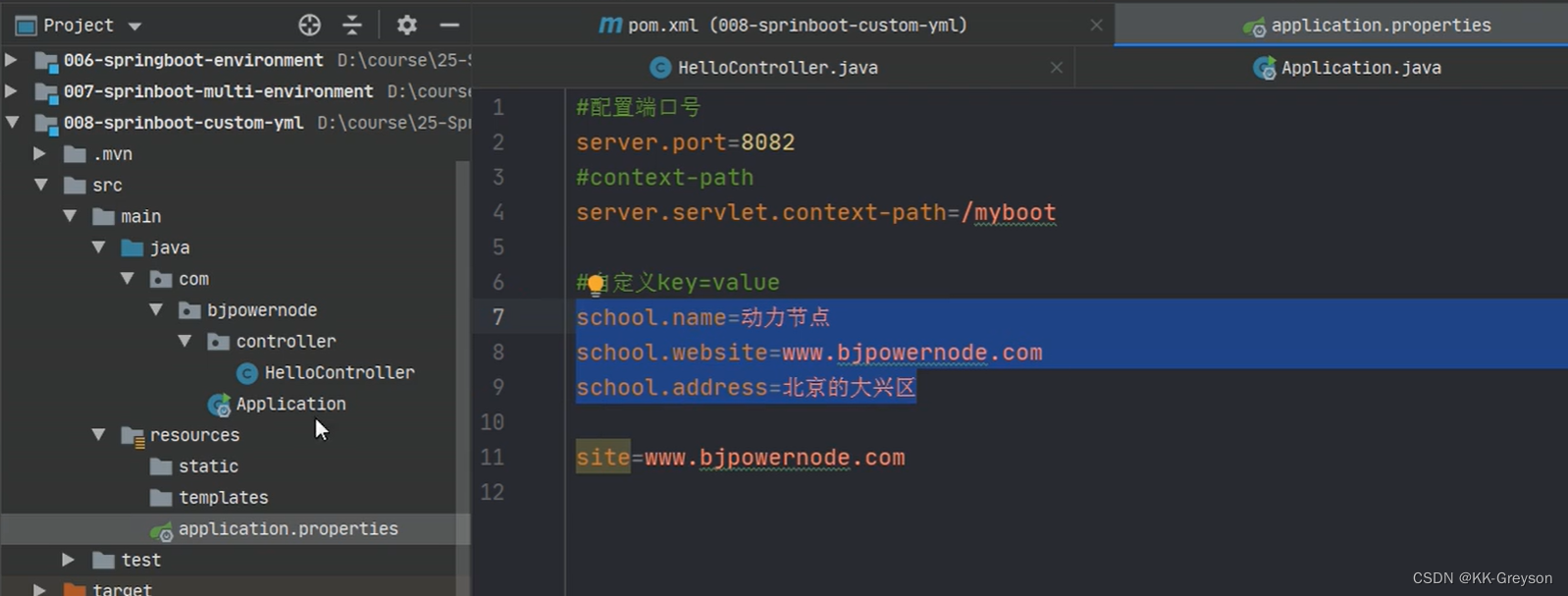The image size is (1568, 596).
Task: Click #context-path comment line
Action: (664, 178)
